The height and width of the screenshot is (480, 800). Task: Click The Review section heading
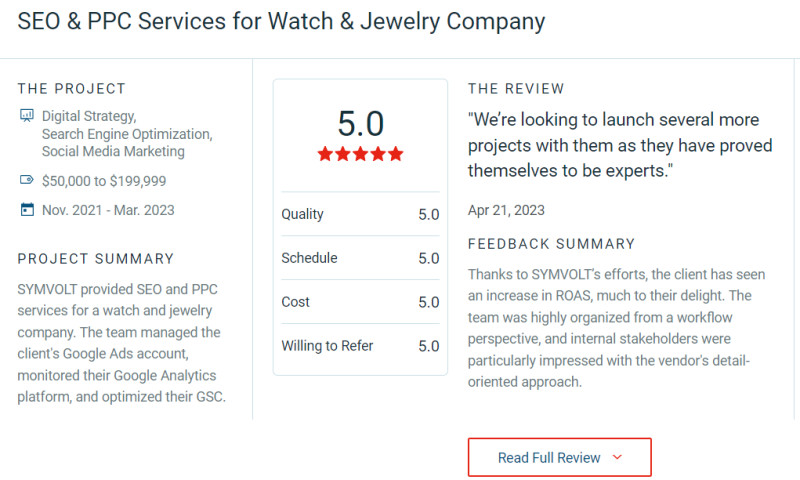516,89
